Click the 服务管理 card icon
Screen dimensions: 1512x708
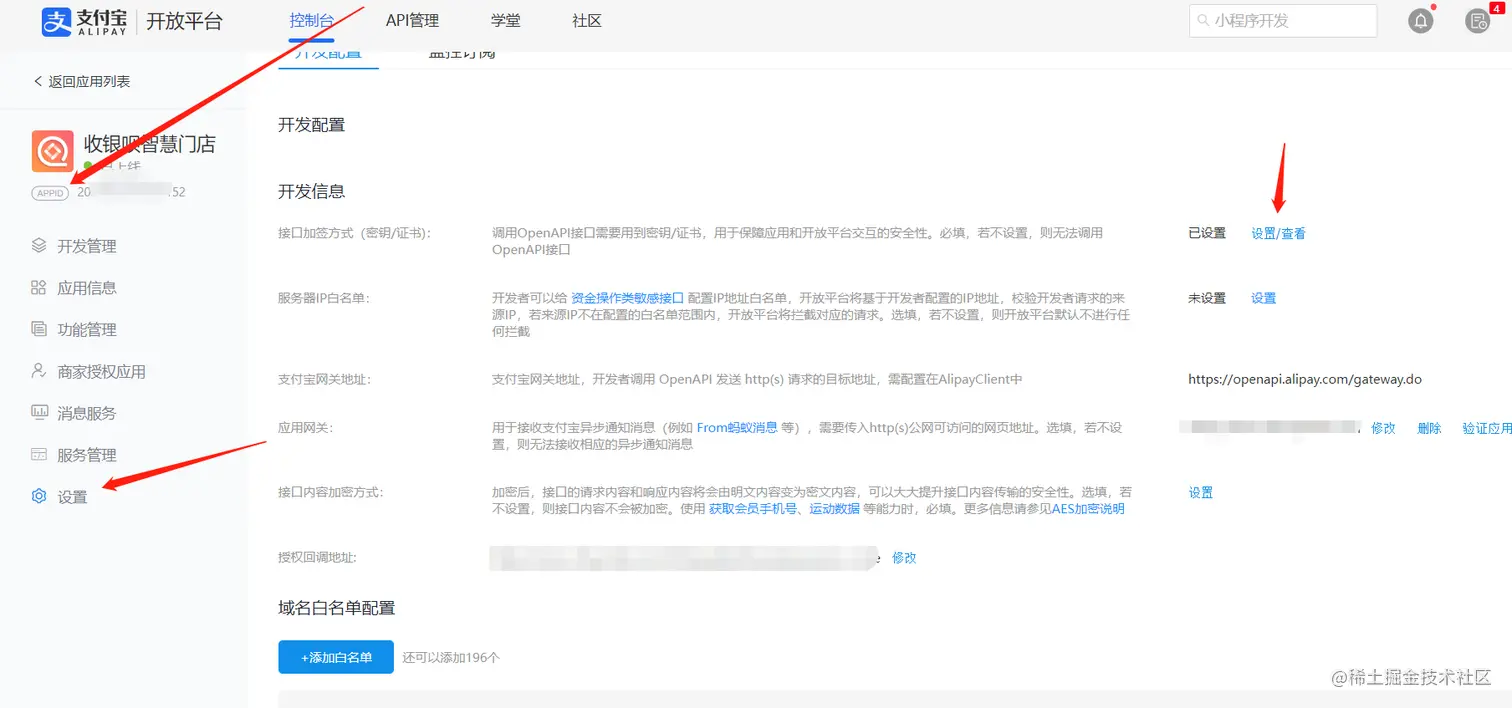(x=39, y=455)
